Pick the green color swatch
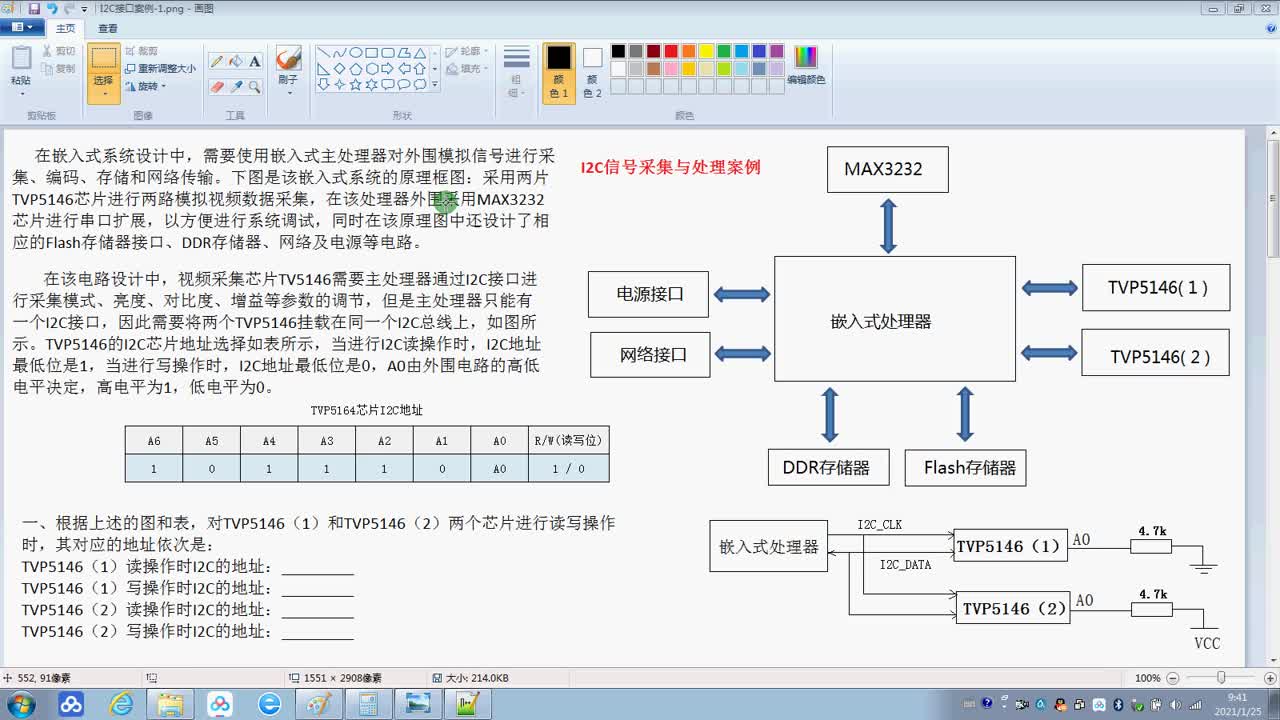This screenshot has width=1280, height=720. pyautogui.click(x=724, y=51)
